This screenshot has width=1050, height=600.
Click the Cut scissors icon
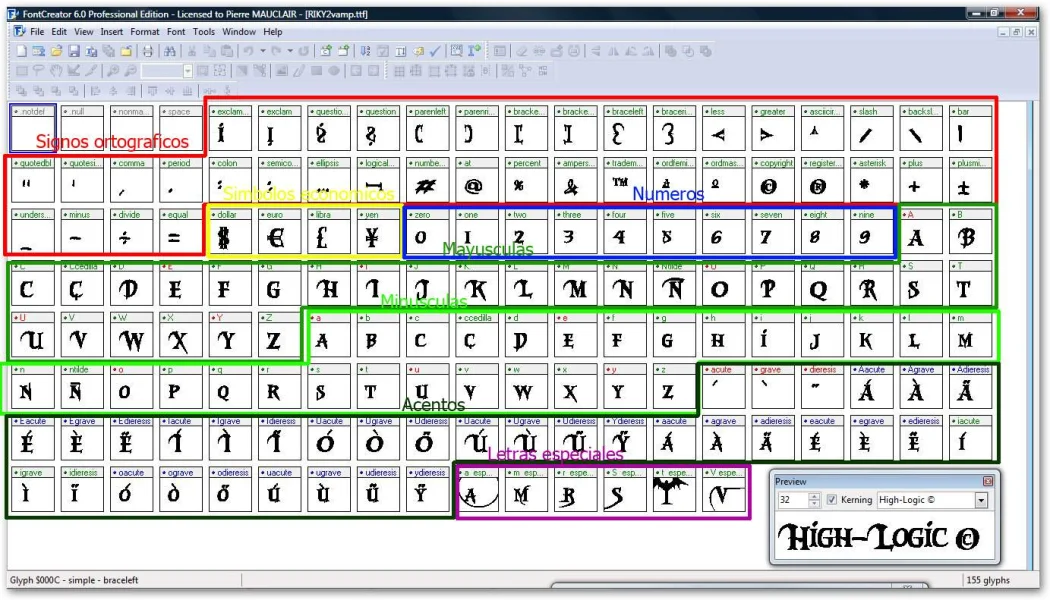pos(192,52)
